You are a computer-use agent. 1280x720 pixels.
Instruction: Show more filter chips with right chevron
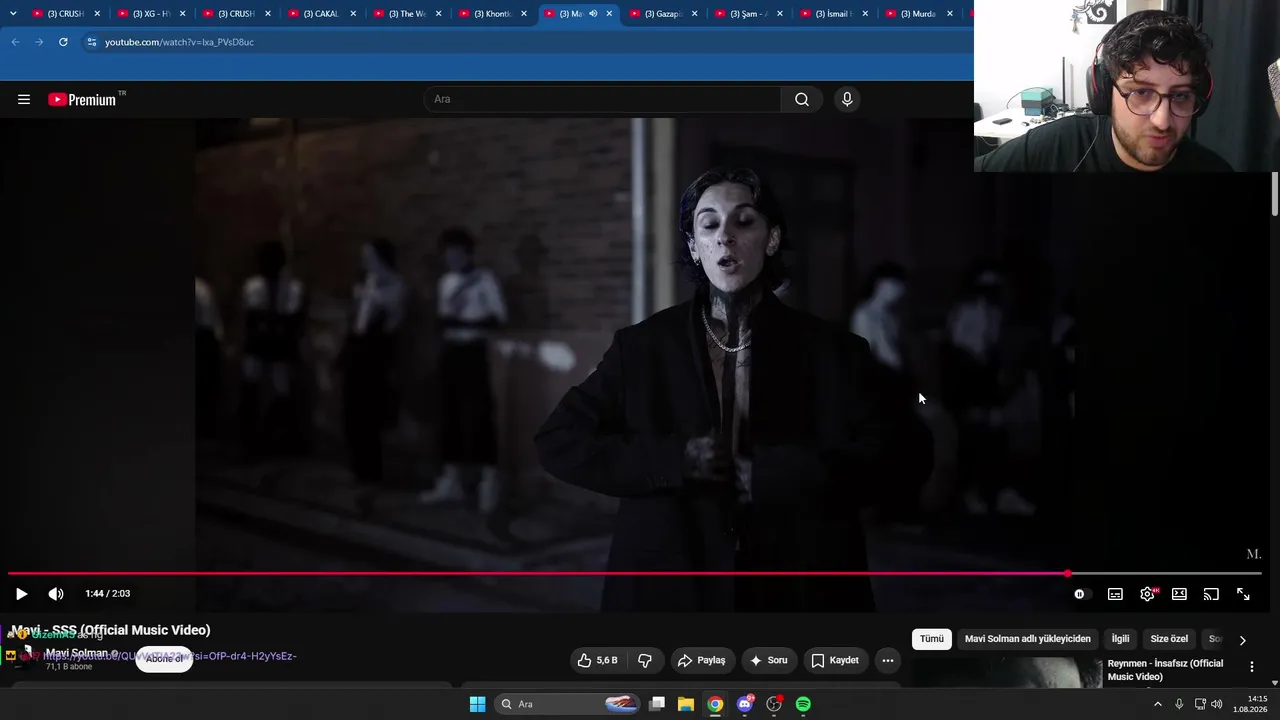1242,640
